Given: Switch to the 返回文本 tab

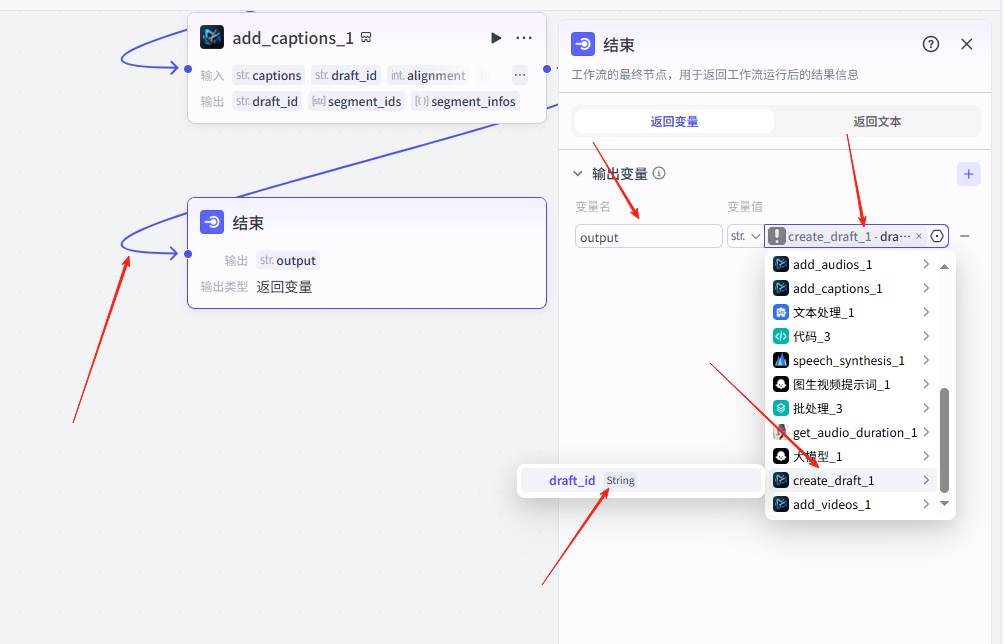Looking at the screenshot, I should pos(877,121).
